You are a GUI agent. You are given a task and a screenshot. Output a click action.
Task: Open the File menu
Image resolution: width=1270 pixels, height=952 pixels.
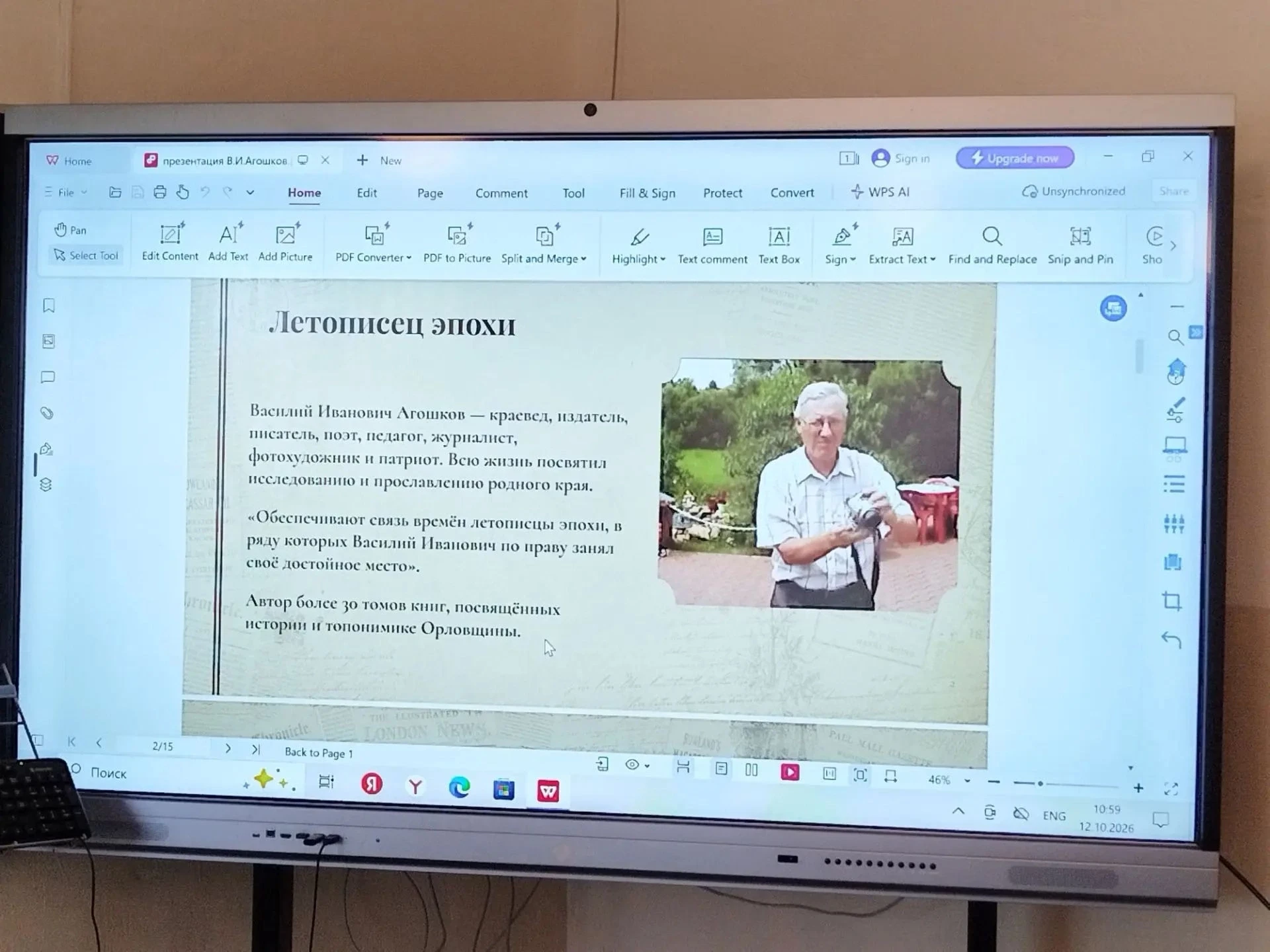[x=65, y=192]
